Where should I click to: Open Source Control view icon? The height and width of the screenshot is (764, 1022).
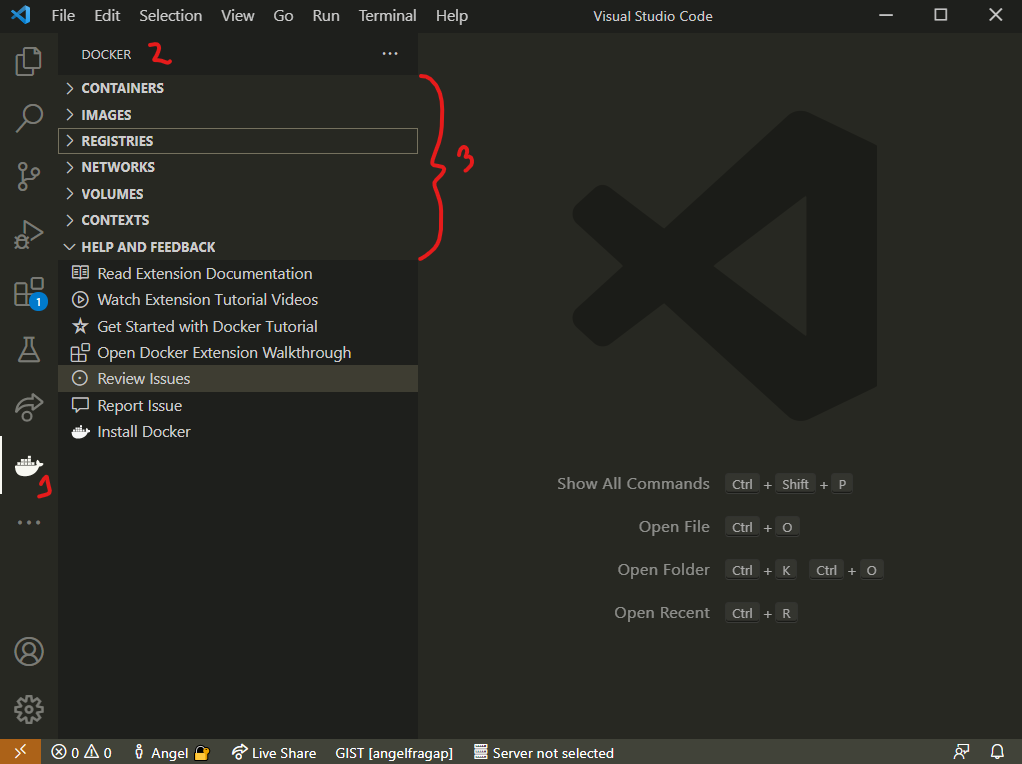pyautogui.click(x=29, y=176)
